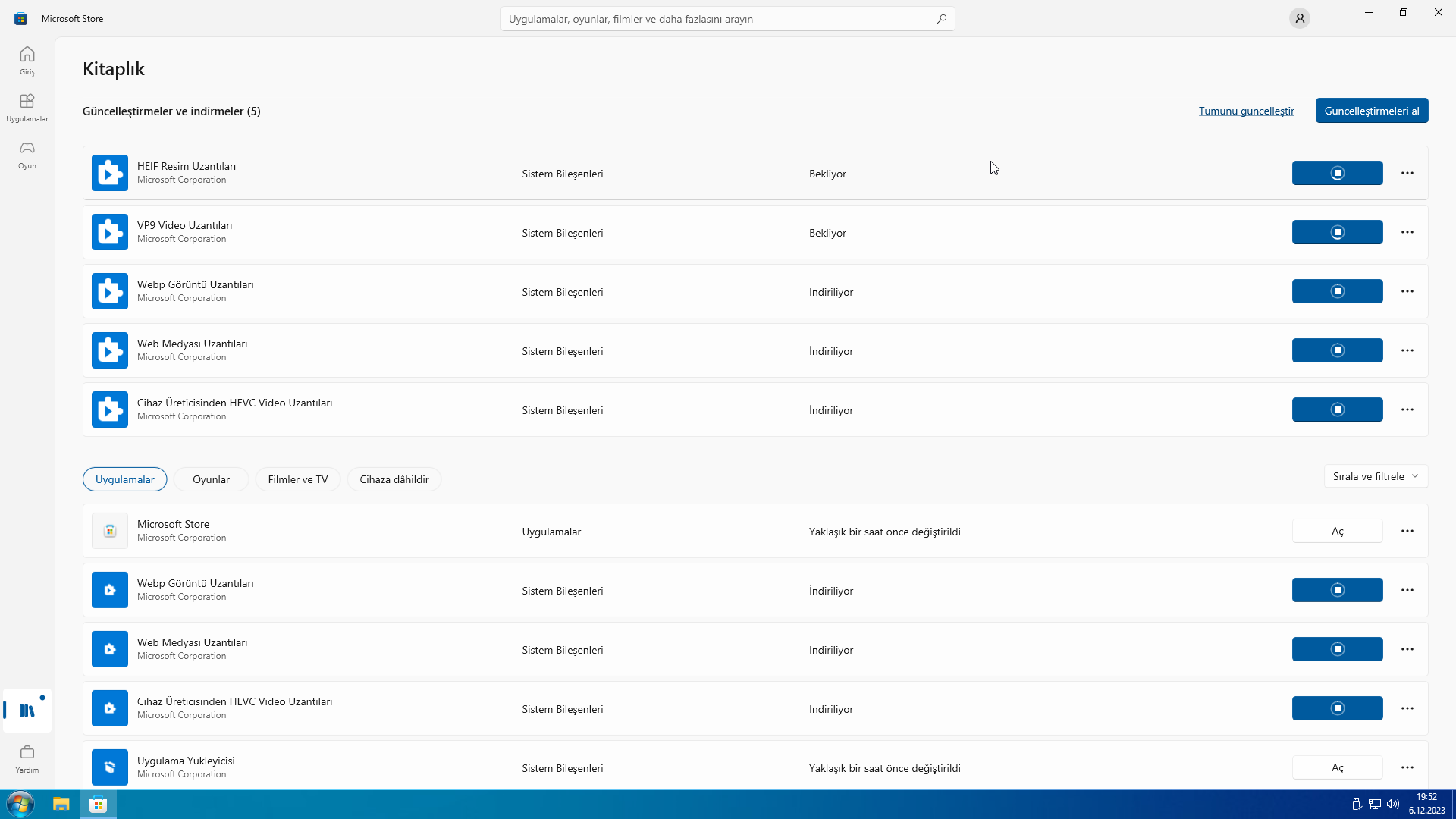Viewport: 1456px width, 819px height.
Task: Open more options for Web Medyası in updates list
Action: [1407, 350]
